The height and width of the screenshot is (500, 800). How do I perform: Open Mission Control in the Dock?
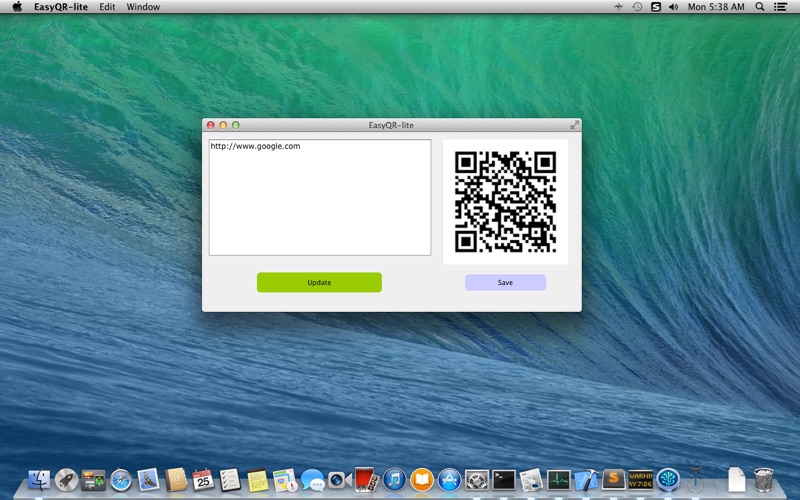[x=93, y=480]
